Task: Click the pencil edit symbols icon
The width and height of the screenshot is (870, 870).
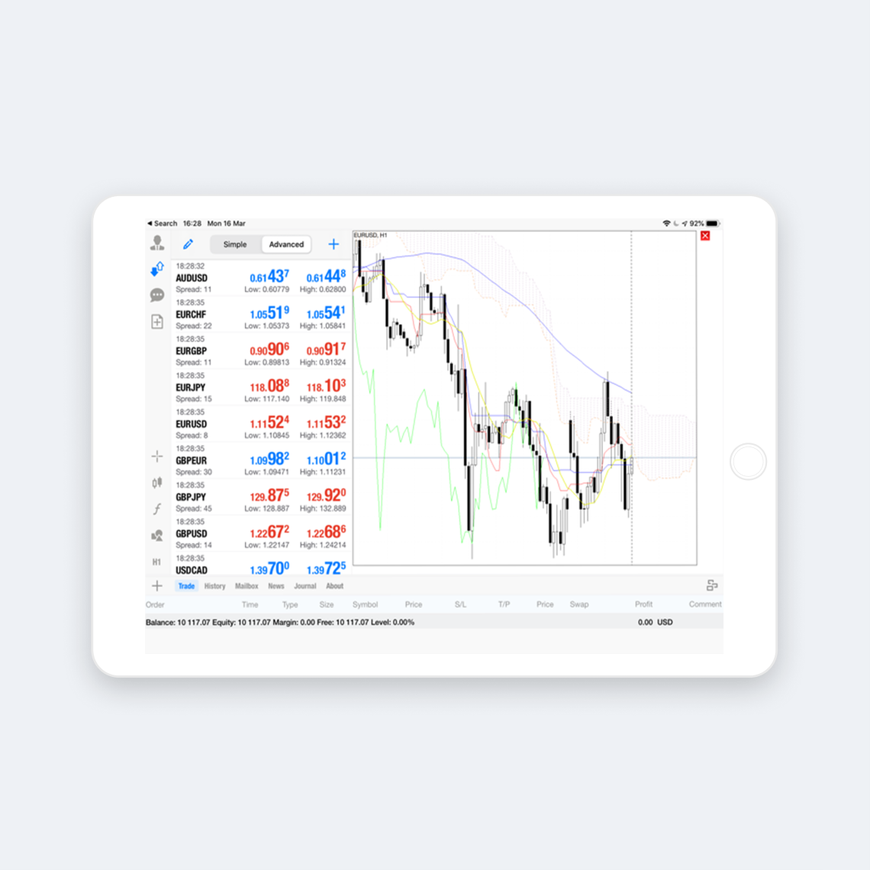Action: [x=188, y=244]
